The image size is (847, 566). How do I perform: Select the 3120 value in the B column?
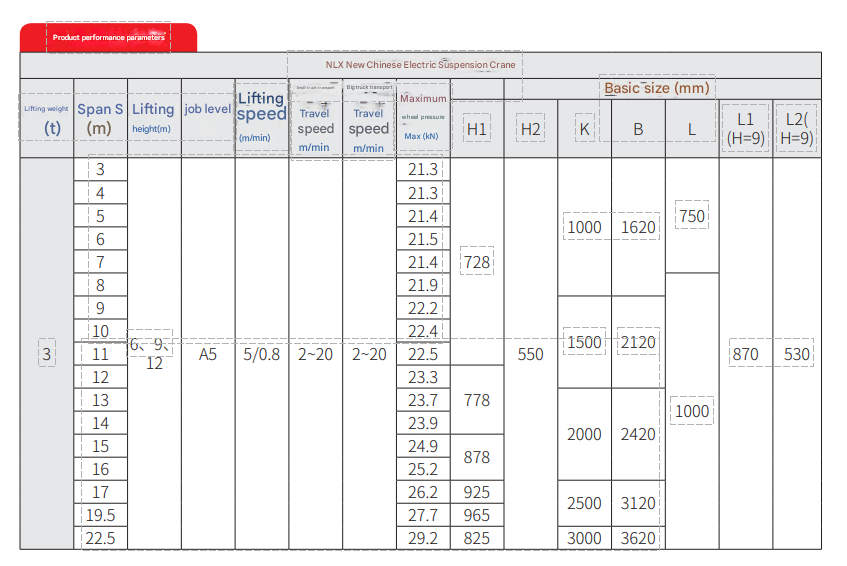click(638, 503)
